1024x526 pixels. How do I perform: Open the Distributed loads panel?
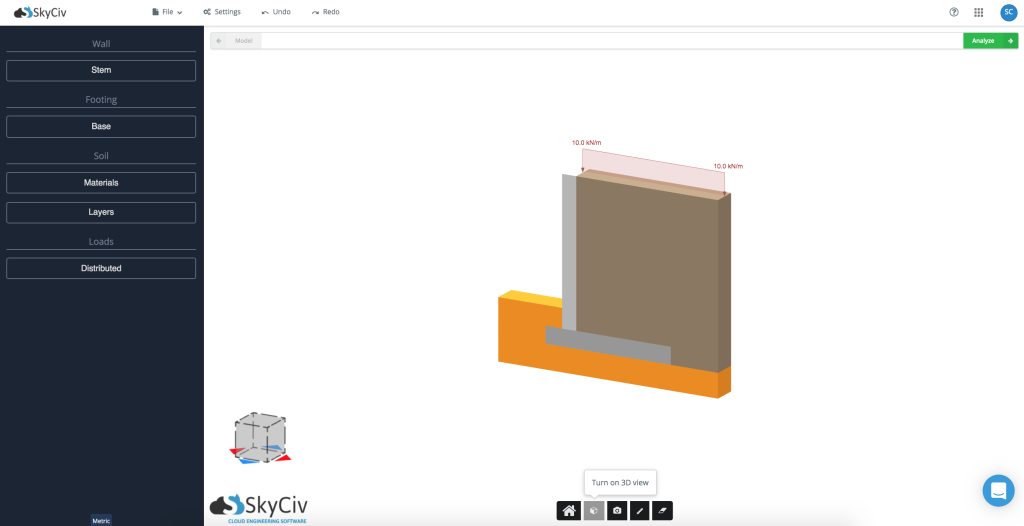[101, 269]
